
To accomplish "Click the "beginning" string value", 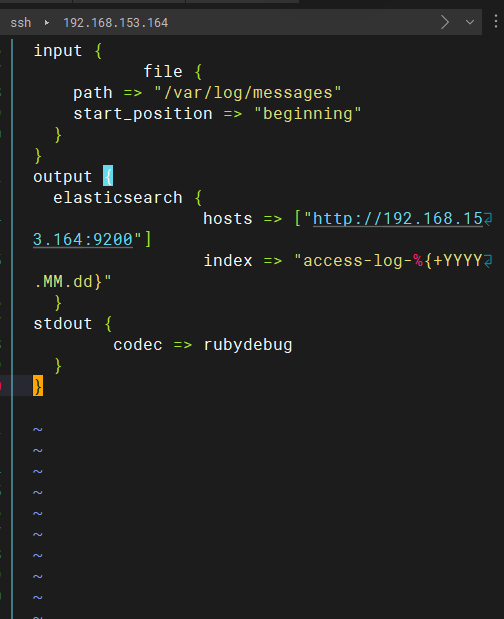I will 307,114.
